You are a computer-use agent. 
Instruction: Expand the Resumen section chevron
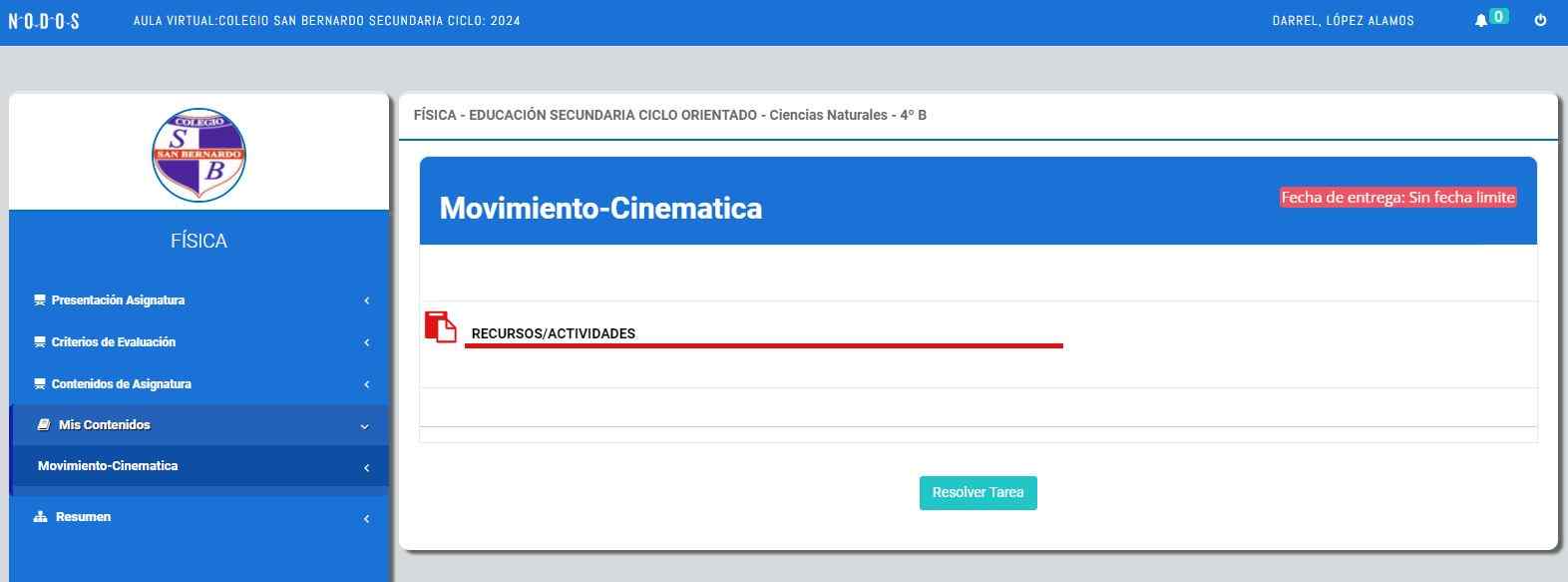coord(366,518)
